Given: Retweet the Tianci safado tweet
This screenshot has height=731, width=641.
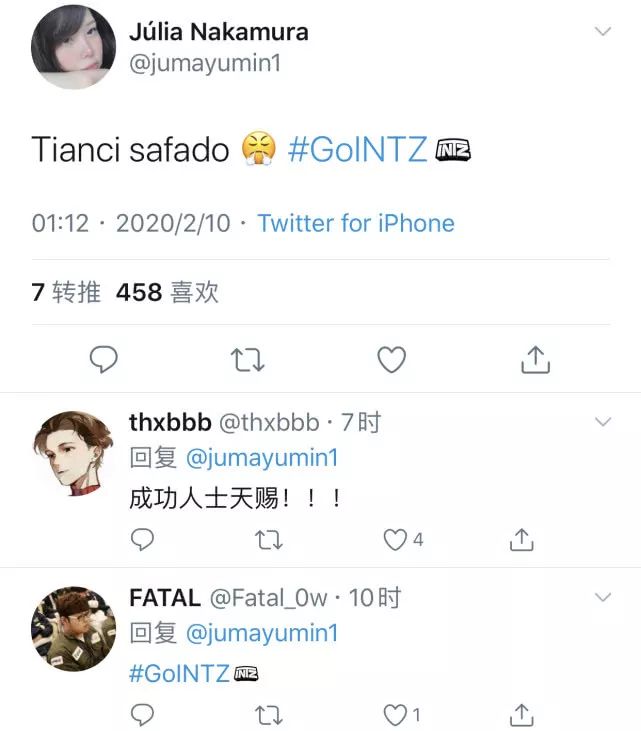Looking at the screenshot, I should point(248,359).
